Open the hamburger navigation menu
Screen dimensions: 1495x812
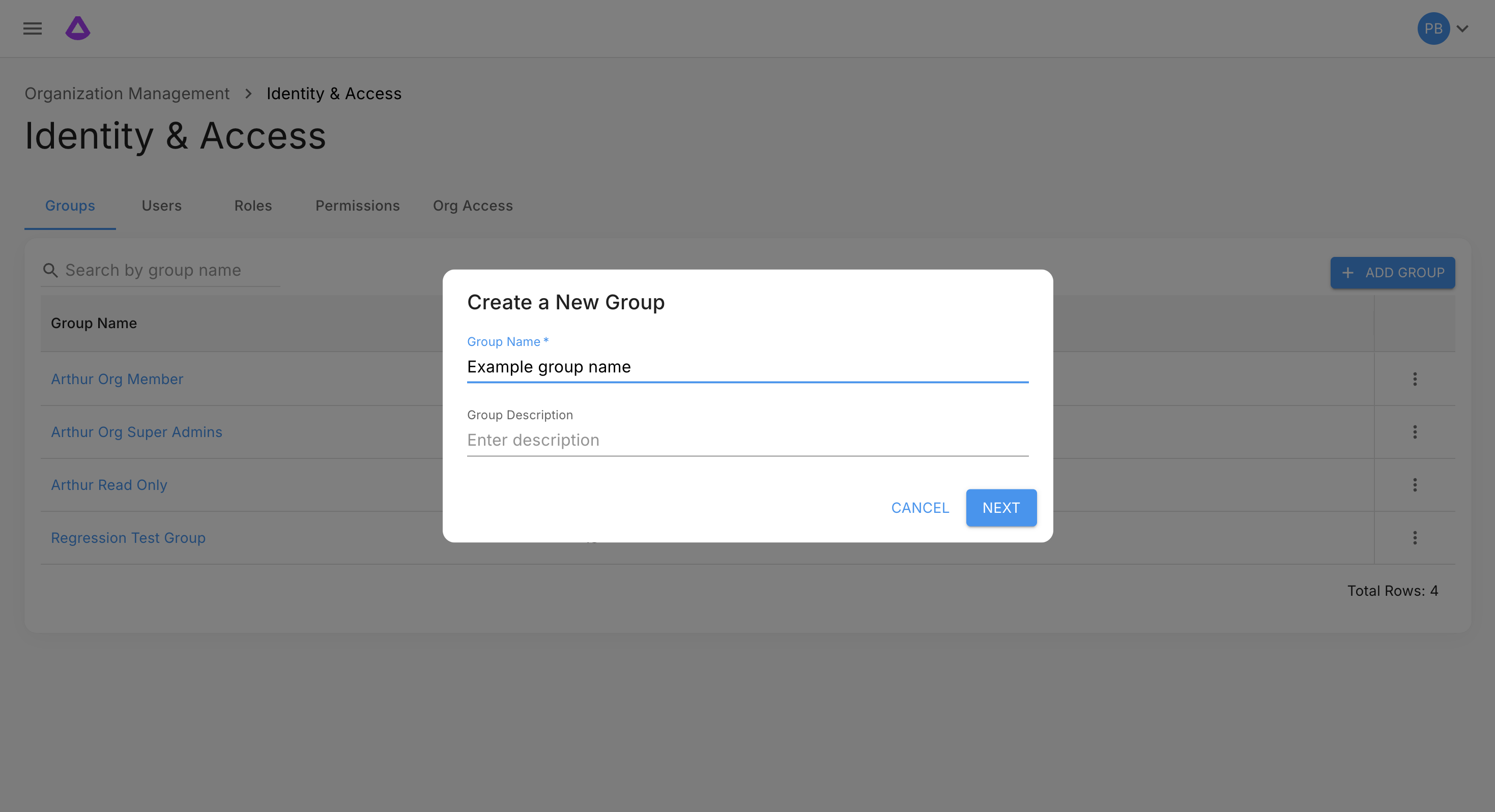(x=33, y=28)
